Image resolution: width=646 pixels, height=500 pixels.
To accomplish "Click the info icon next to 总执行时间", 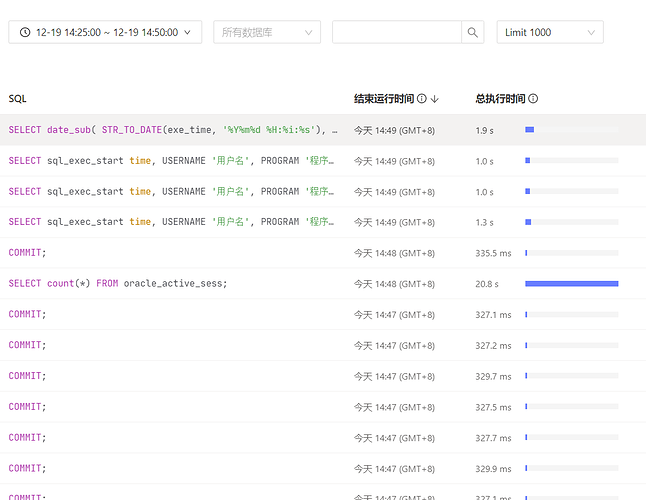I will point(533,98).
